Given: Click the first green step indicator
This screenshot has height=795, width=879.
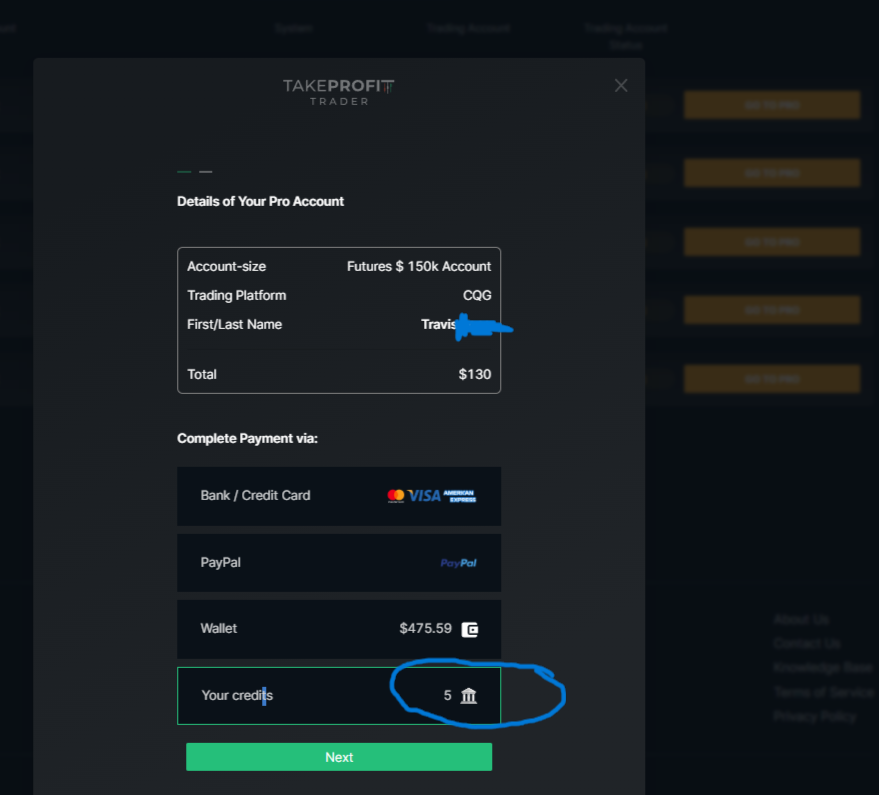Looking at the screenshot, I should pyautogui.click(x=184, y=172).
